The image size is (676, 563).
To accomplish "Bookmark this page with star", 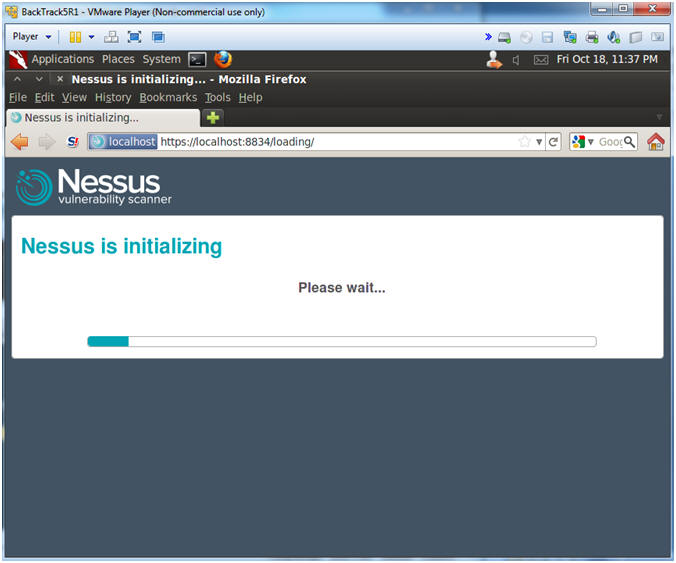I will tap(524, 141).
